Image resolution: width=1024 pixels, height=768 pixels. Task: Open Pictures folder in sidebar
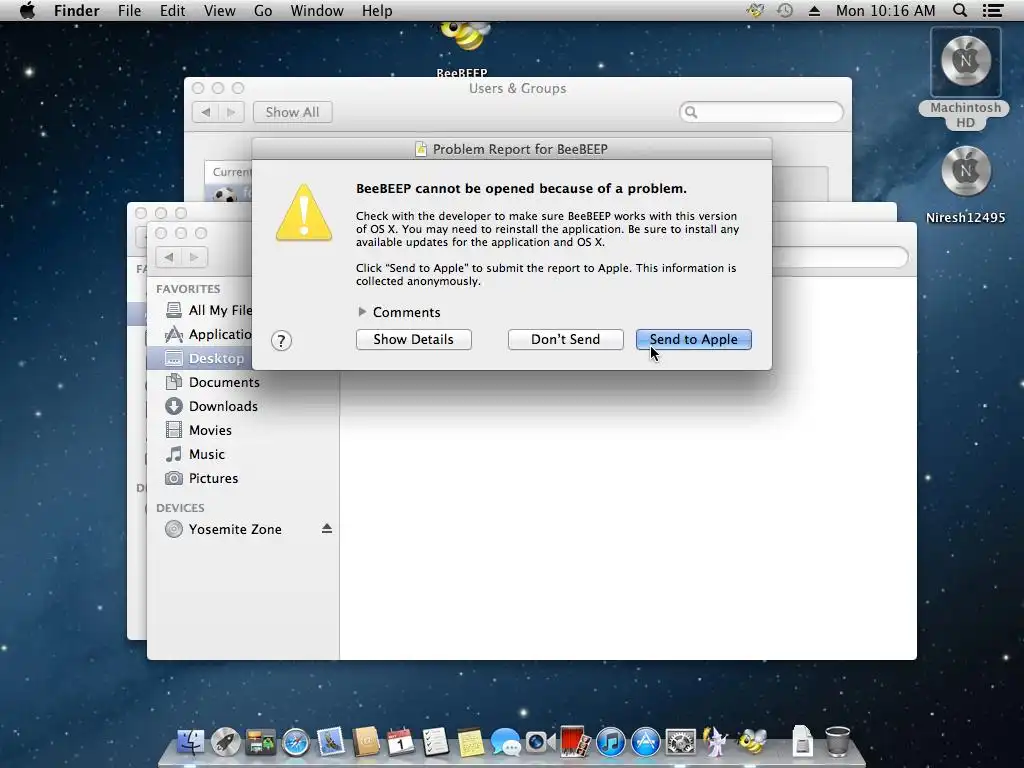click(201, 479)
